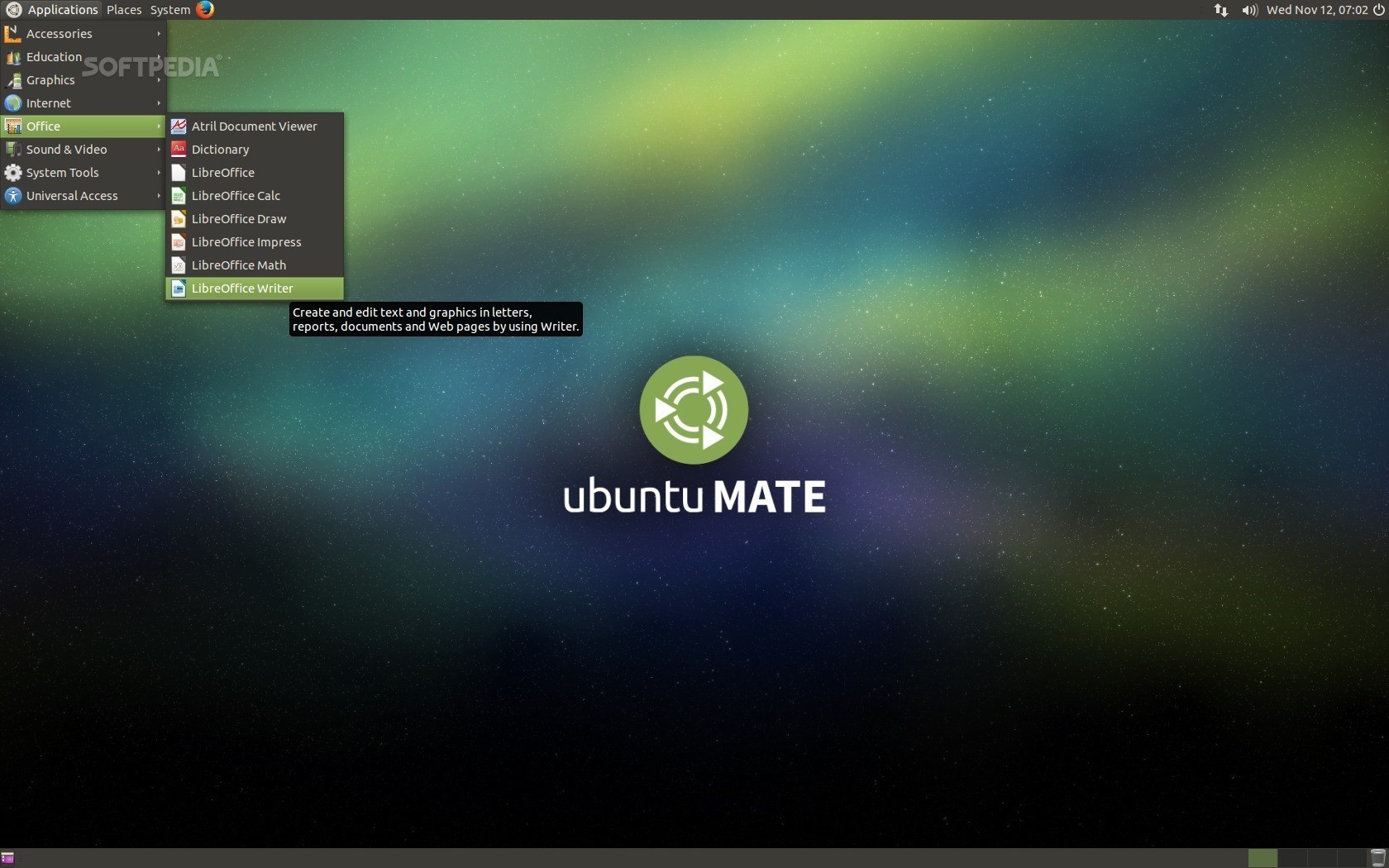Expand the System Tools submenu

(x=62, y=173)
